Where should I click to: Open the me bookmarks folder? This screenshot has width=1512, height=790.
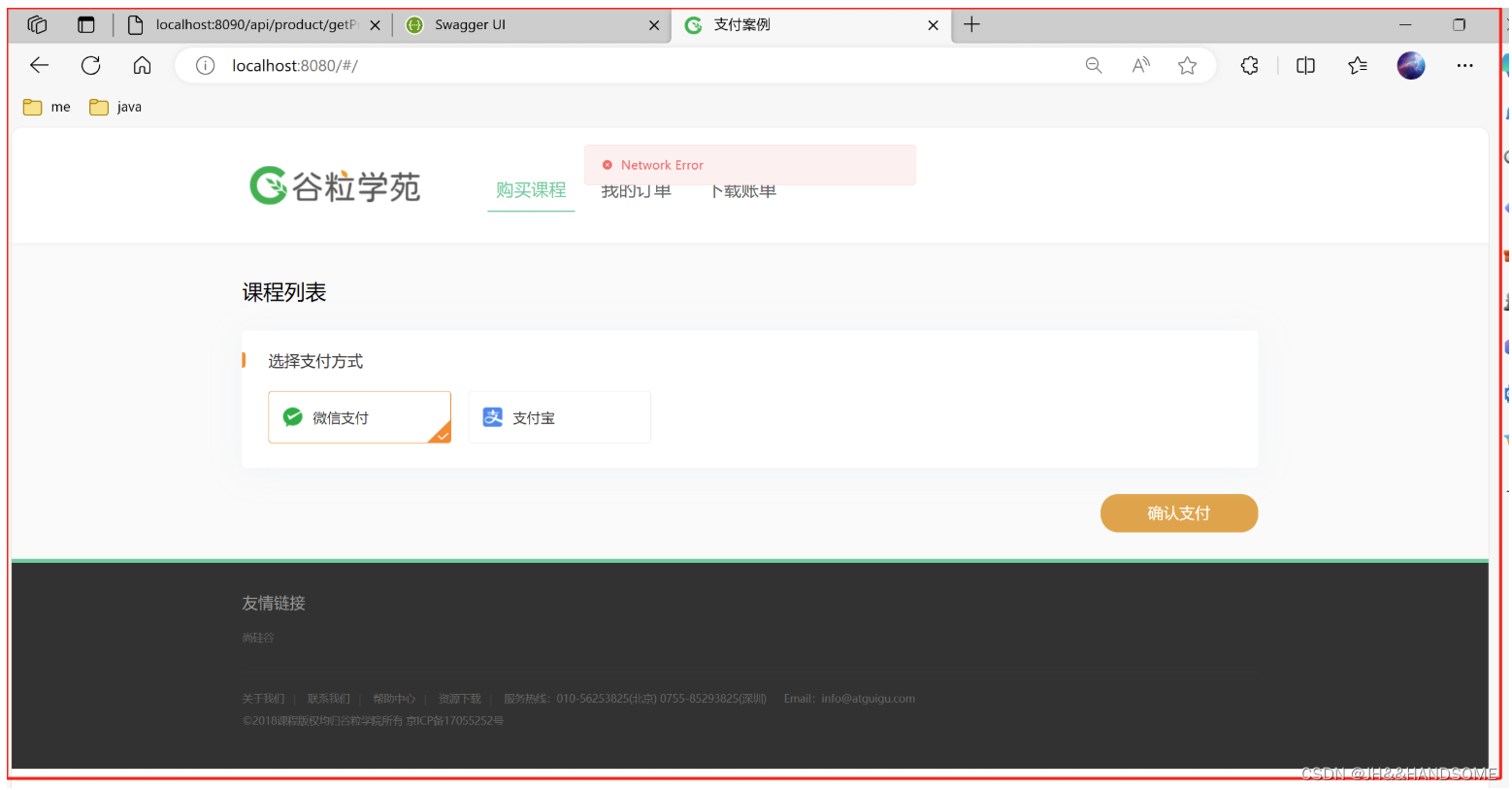[x=47, y=107]
